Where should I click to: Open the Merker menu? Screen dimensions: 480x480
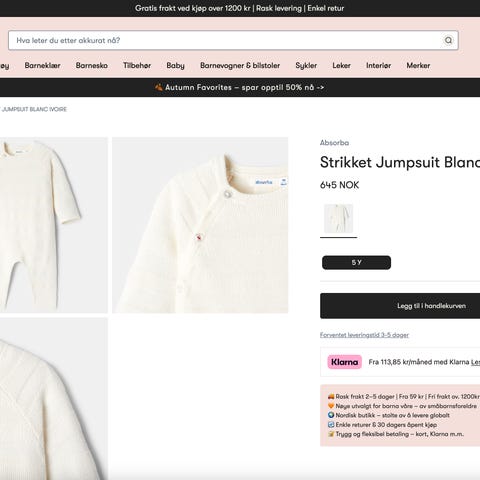418,65
